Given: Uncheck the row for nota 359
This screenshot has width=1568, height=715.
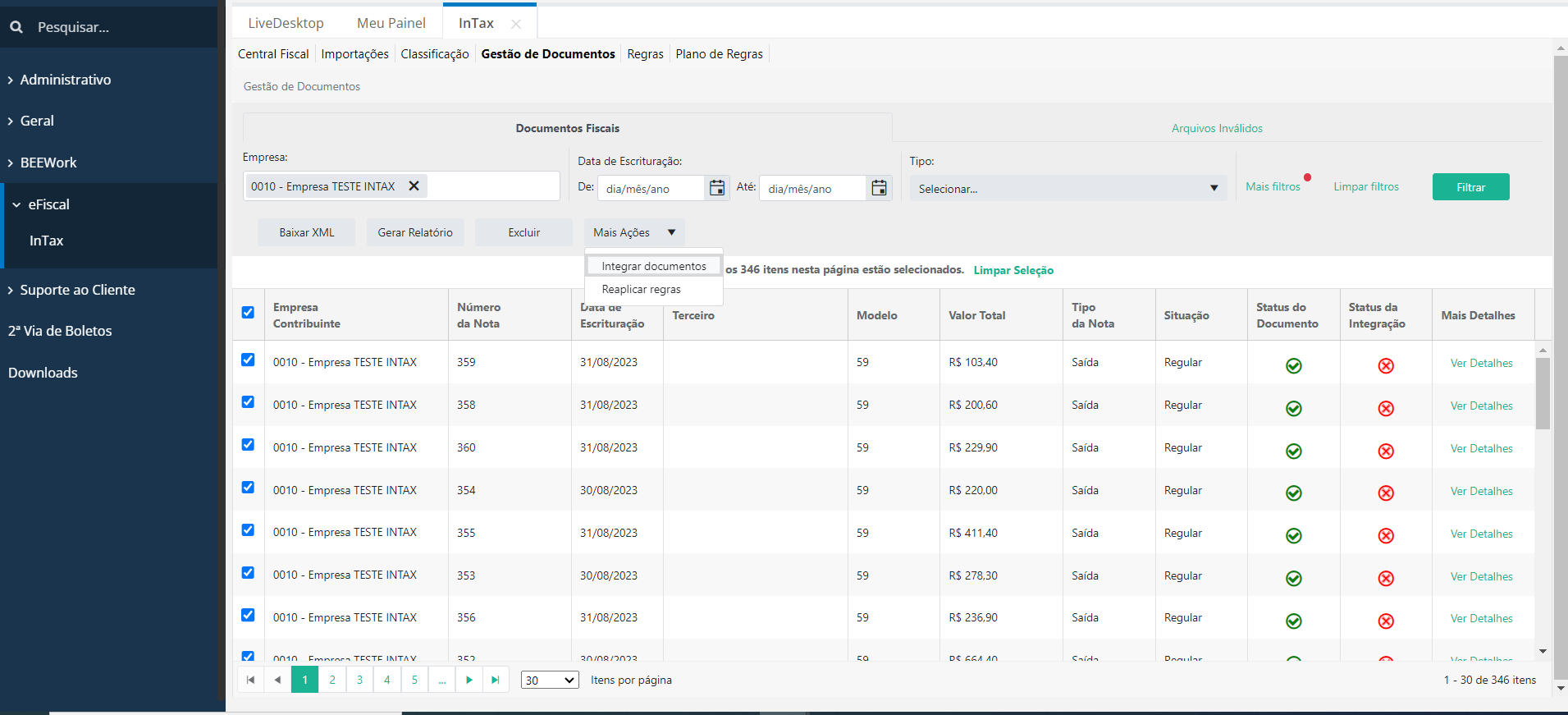Looking at the screenshot, I should pyautogui.click(x=248, y=360).
